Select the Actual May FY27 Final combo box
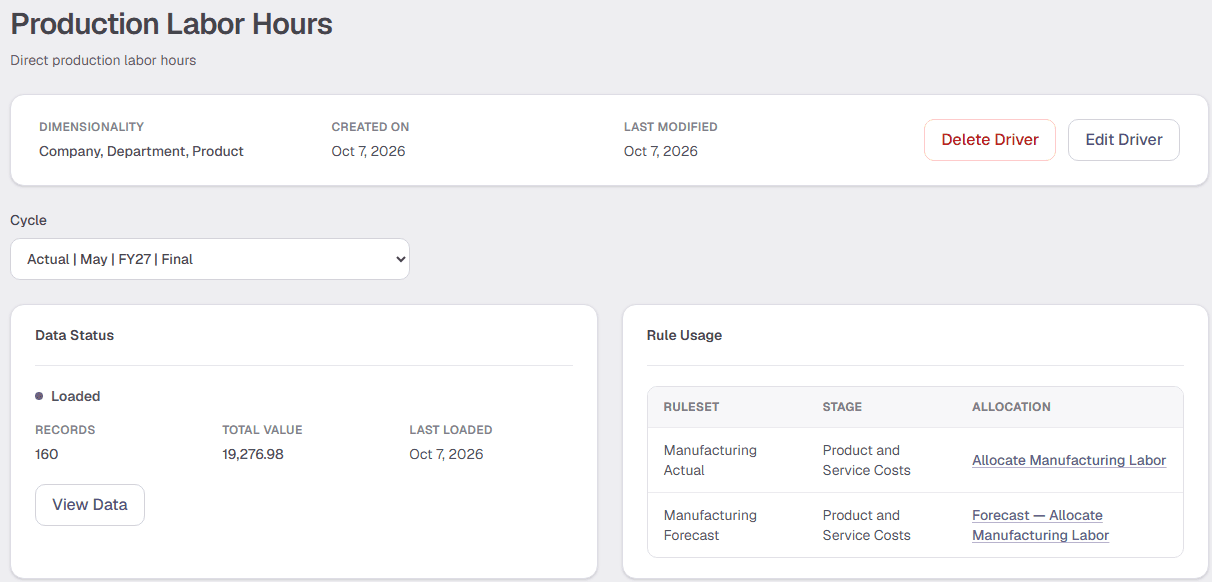The width and height of the screenshot is (1212, 582). tap(210, 259)
